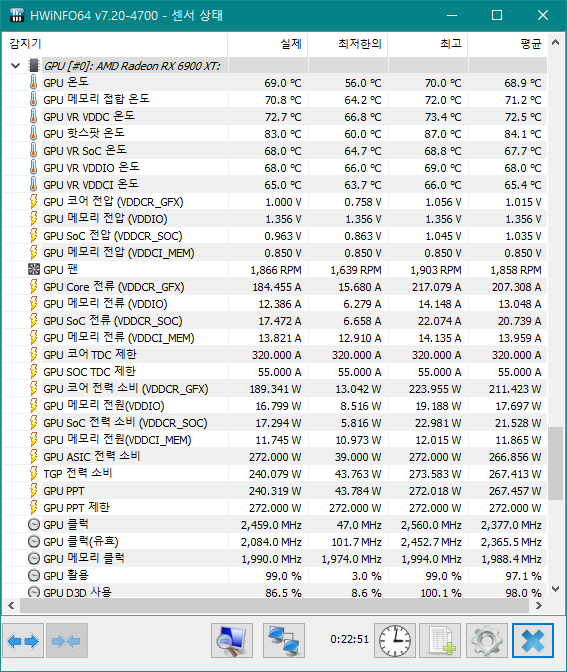Open the remote network computers icon
The width and height of the screenshot is (567, 672).
pos(284,641)
